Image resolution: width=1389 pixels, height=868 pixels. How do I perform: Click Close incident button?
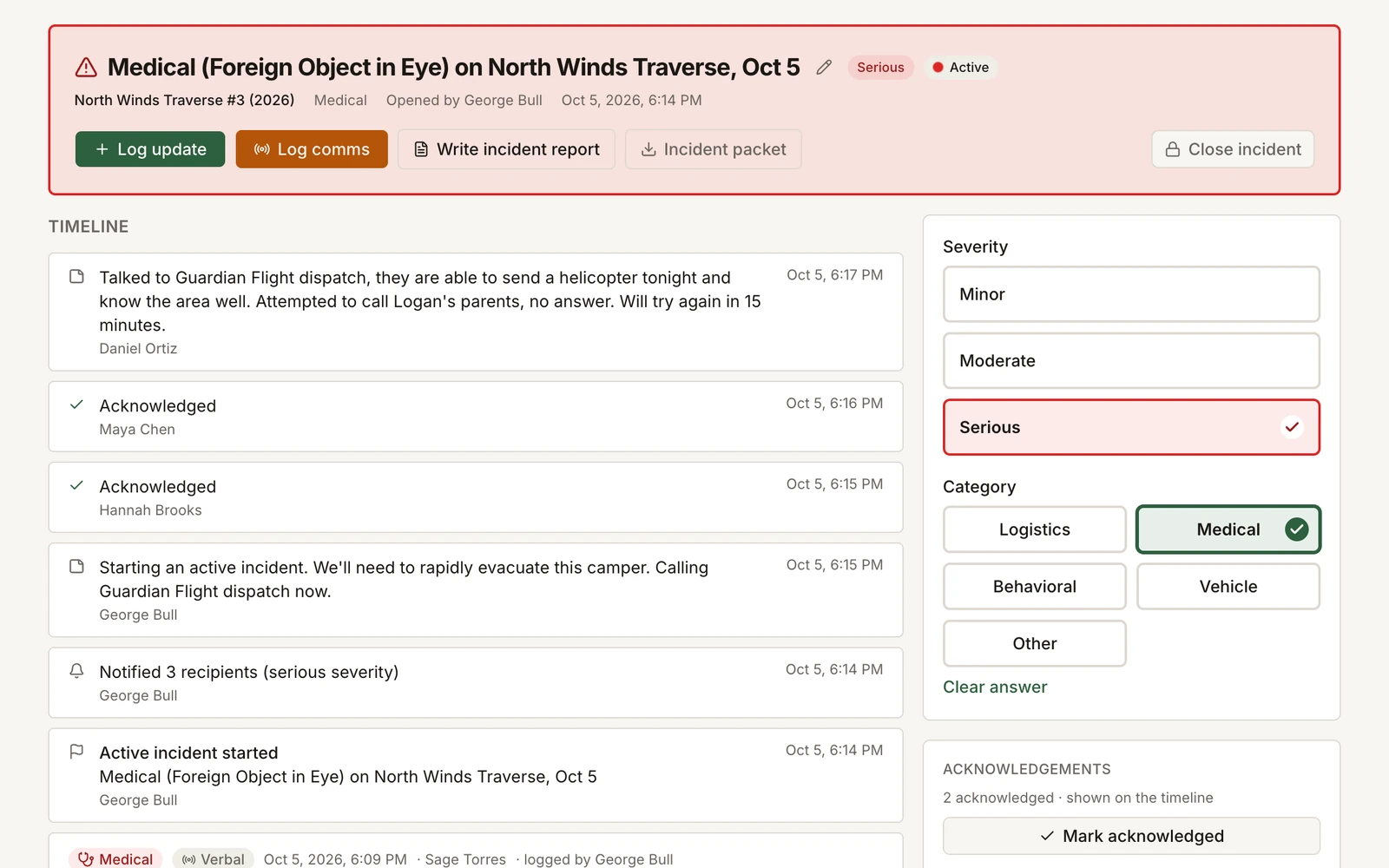(x=1233, y=149)
